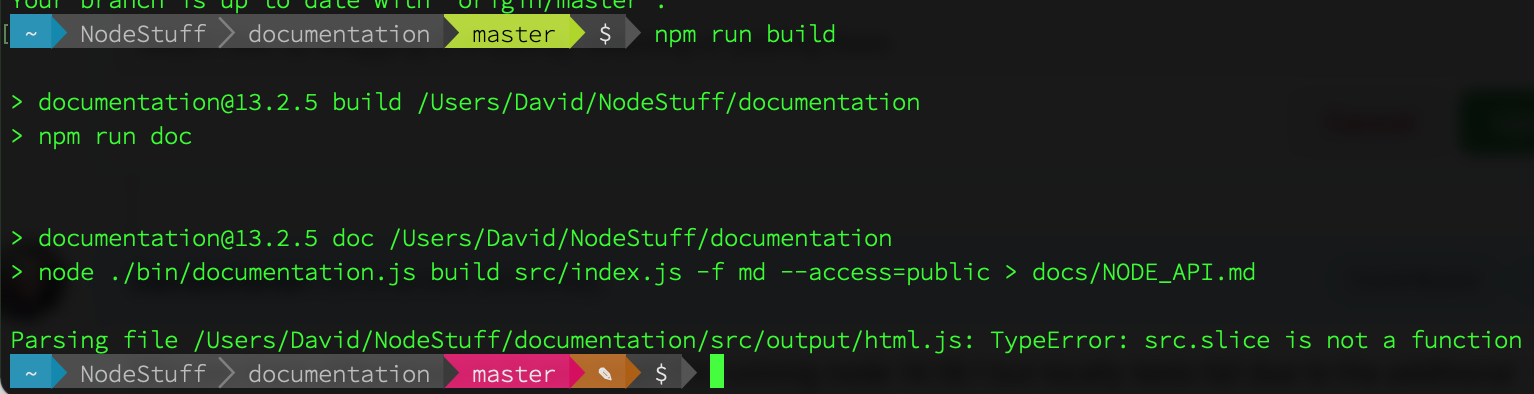
Task: Click the blue home tilde segment in bottom prompt
Action: pos(31,374)
